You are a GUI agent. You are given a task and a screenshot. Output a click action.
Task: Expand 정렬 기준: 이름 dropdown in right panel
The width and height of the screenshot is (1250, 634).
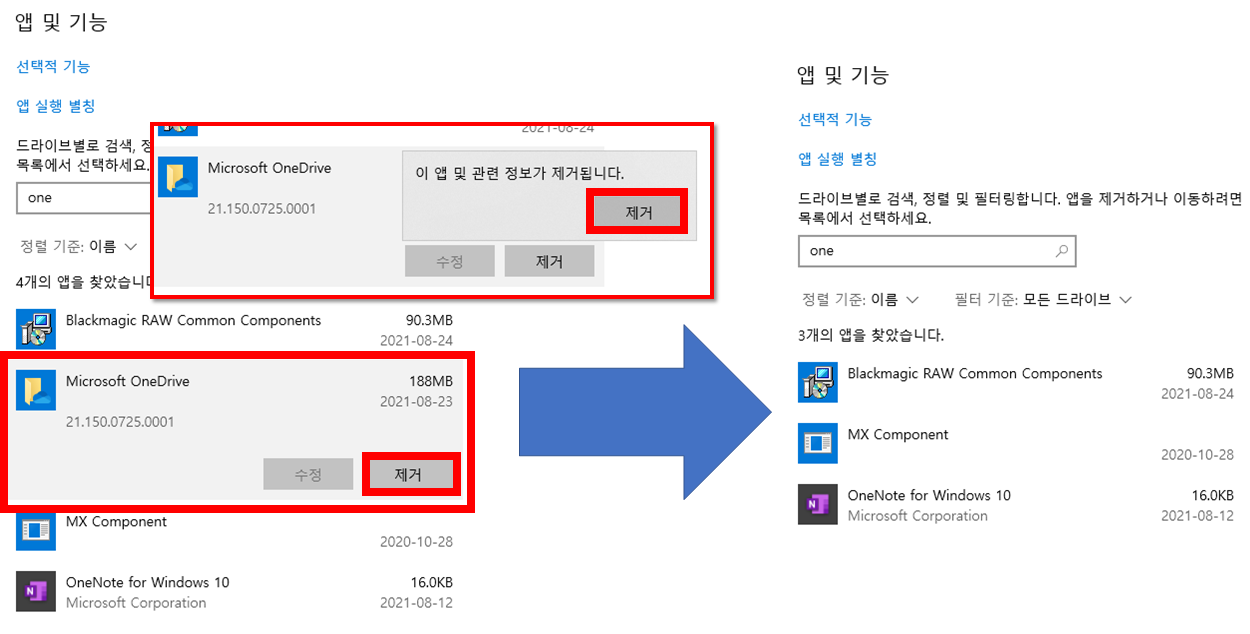[x=860, y=299]
